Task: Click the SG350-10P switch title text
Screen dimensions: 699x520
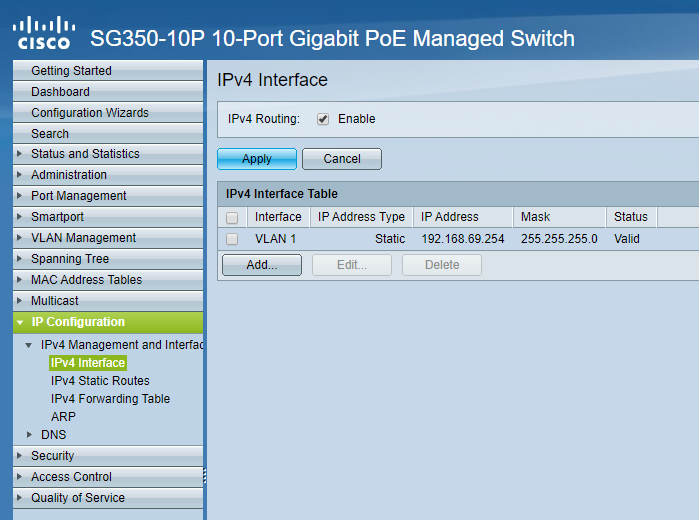Action: (x=332, y=38)
